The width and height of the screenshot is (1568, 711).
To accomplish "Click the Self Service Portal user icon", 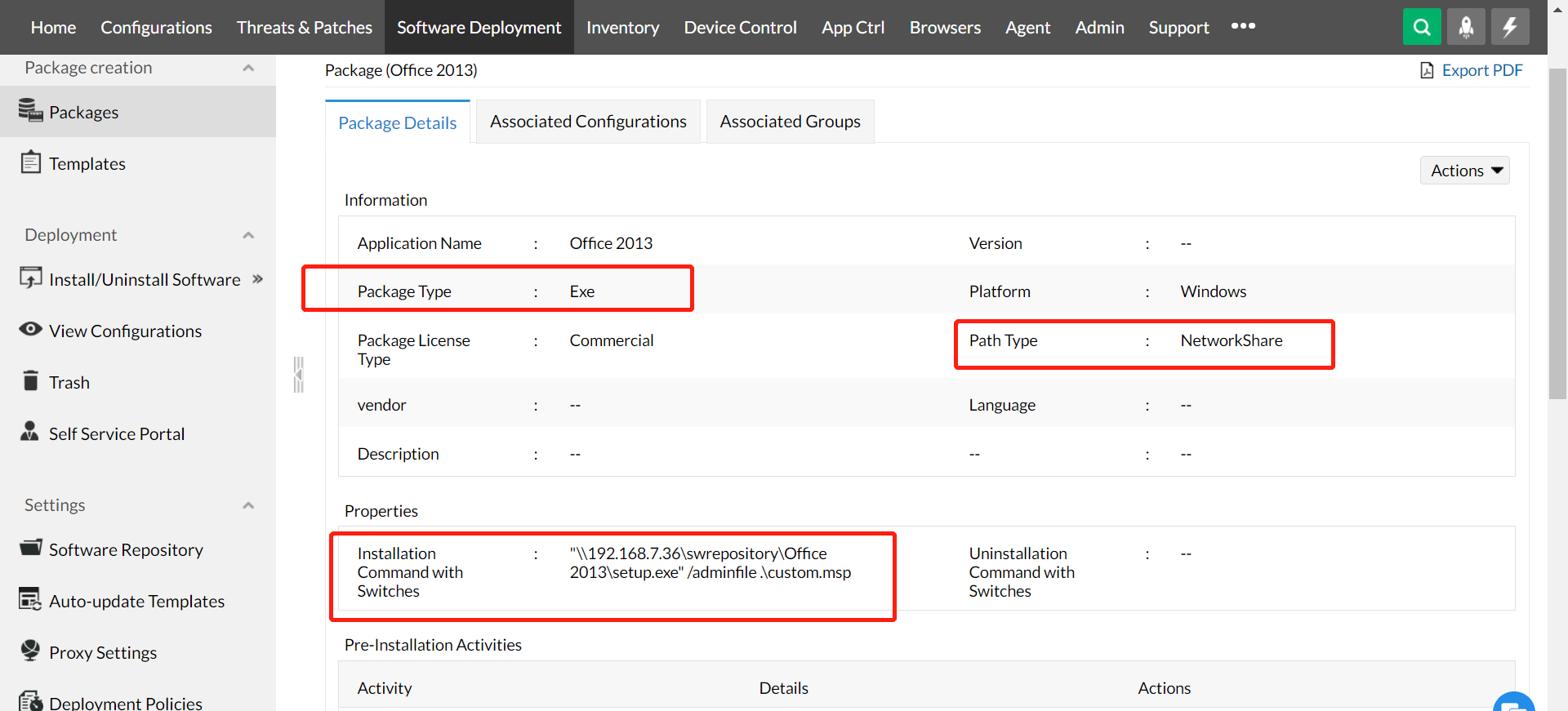I will (x=30, y=431).
